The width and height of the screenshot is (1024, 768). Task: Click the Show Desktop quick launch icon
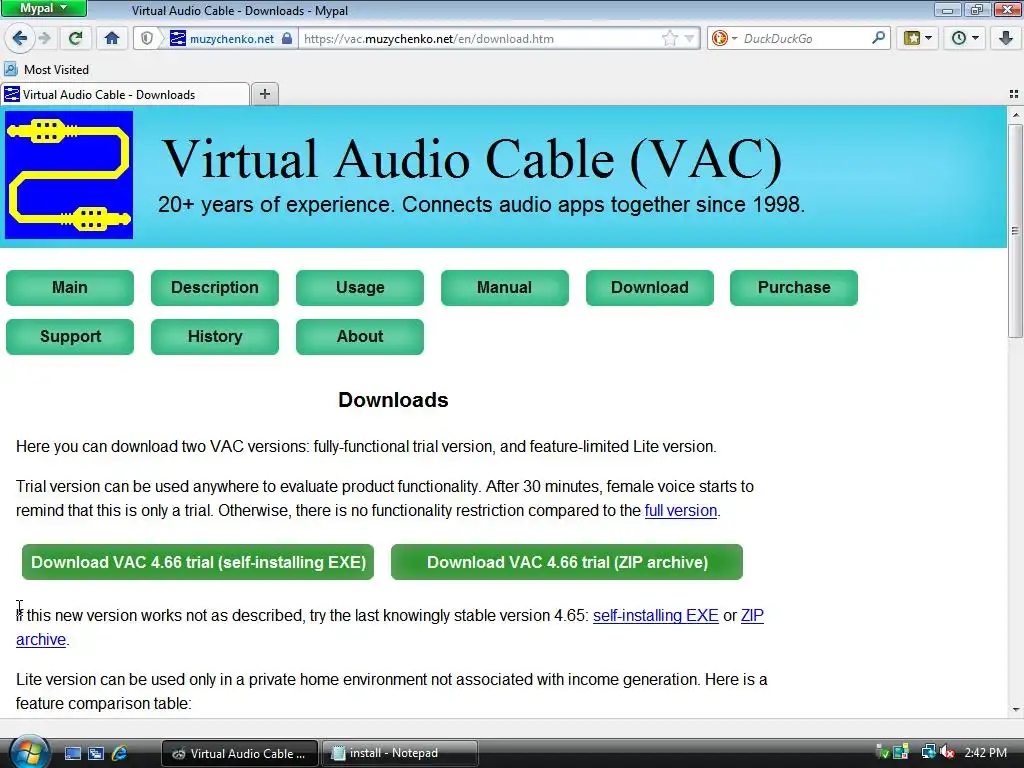(x=72, y=753)
